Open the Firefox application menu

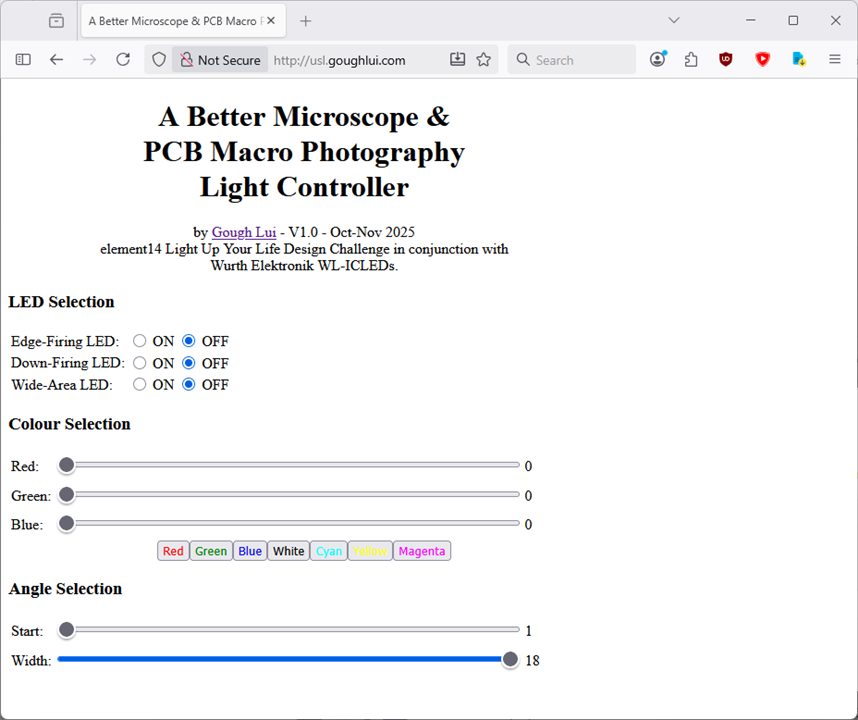pos(835,60)
